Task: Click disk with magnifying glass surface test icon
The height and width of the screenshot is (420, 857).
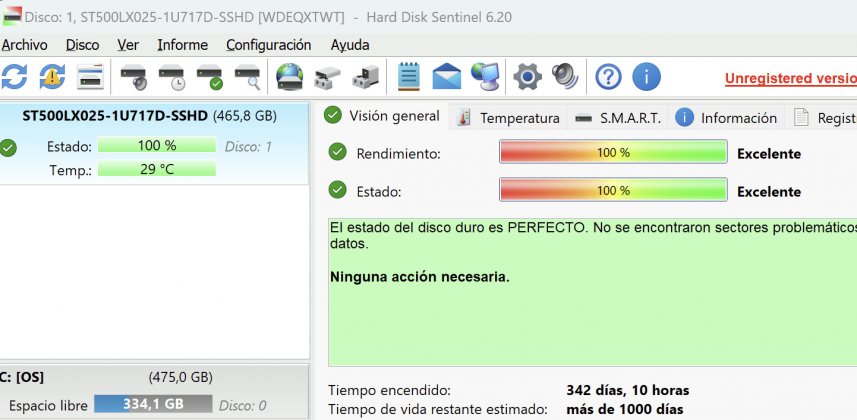Action: (248, 77)
